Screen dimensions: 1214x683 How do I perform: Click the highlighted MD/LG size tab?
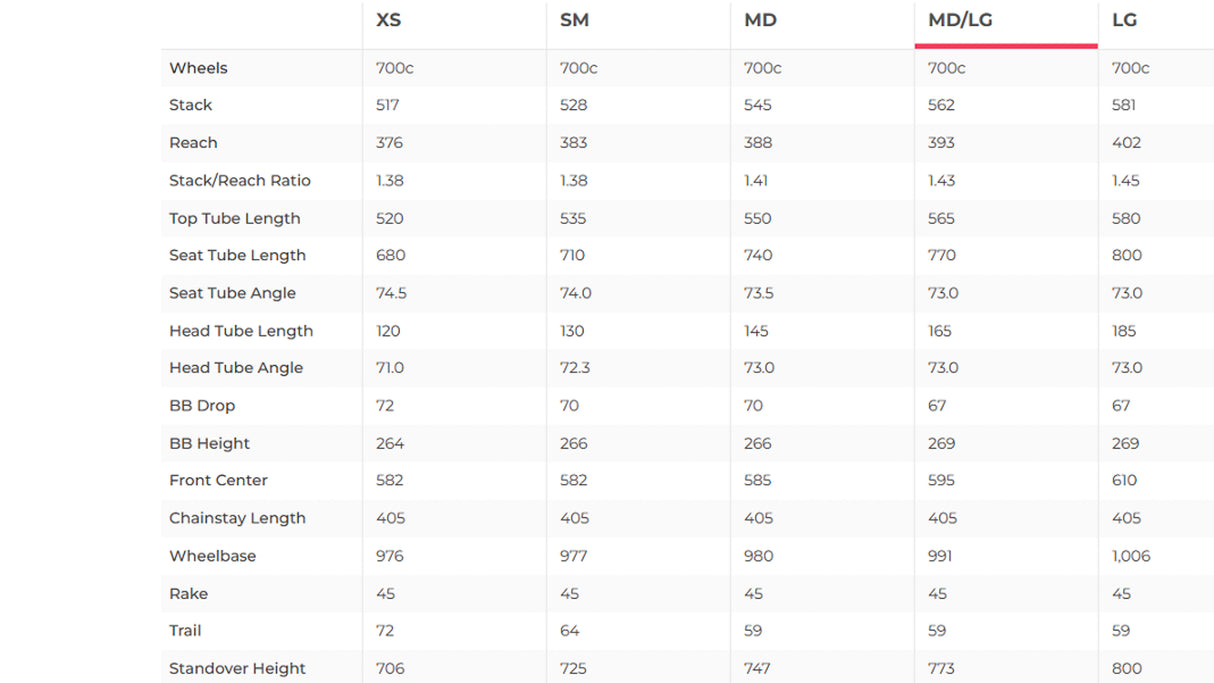[x=959, y=20]
